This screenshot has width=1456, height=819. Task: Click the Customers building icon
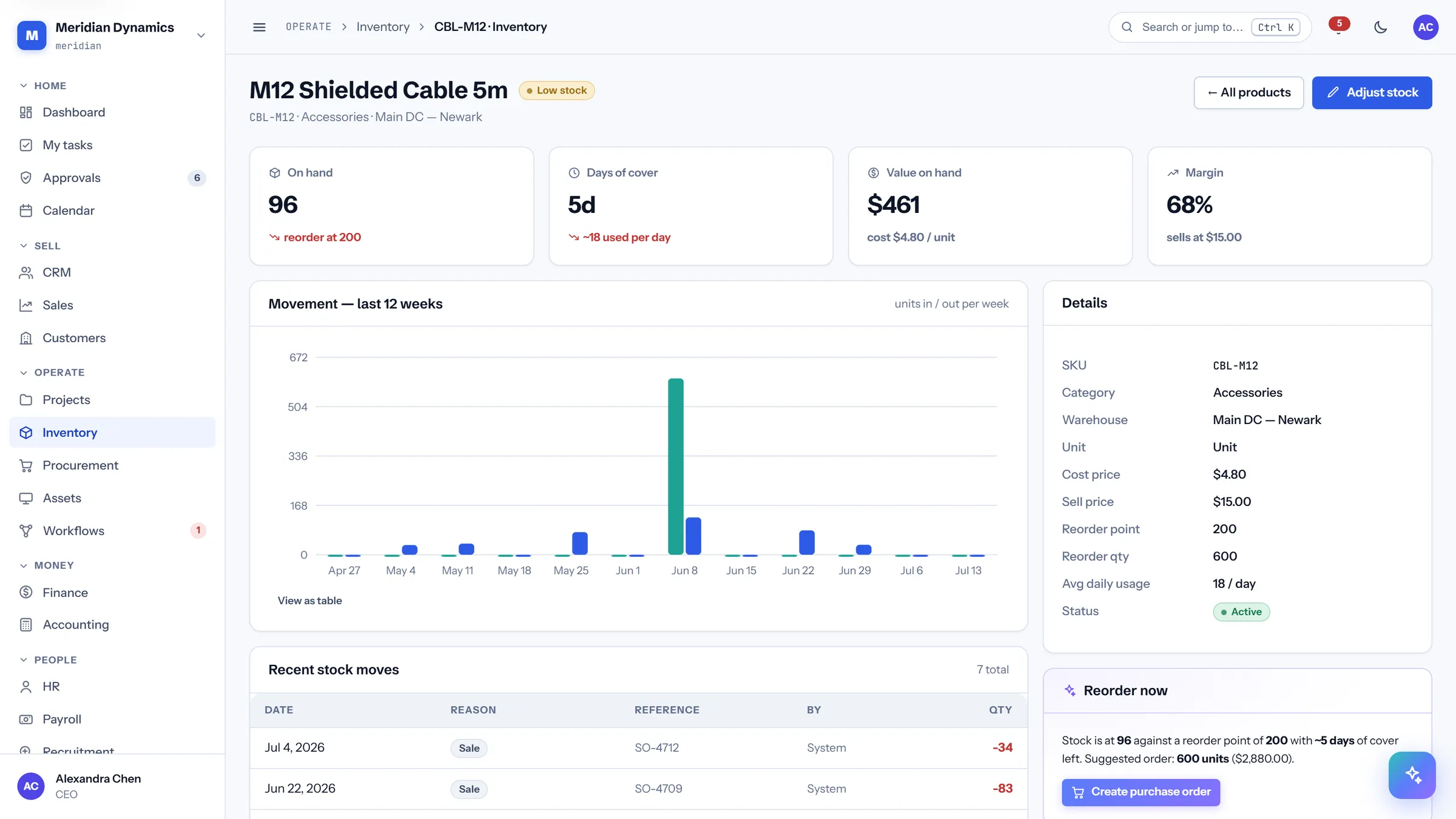tap(25, 338)
